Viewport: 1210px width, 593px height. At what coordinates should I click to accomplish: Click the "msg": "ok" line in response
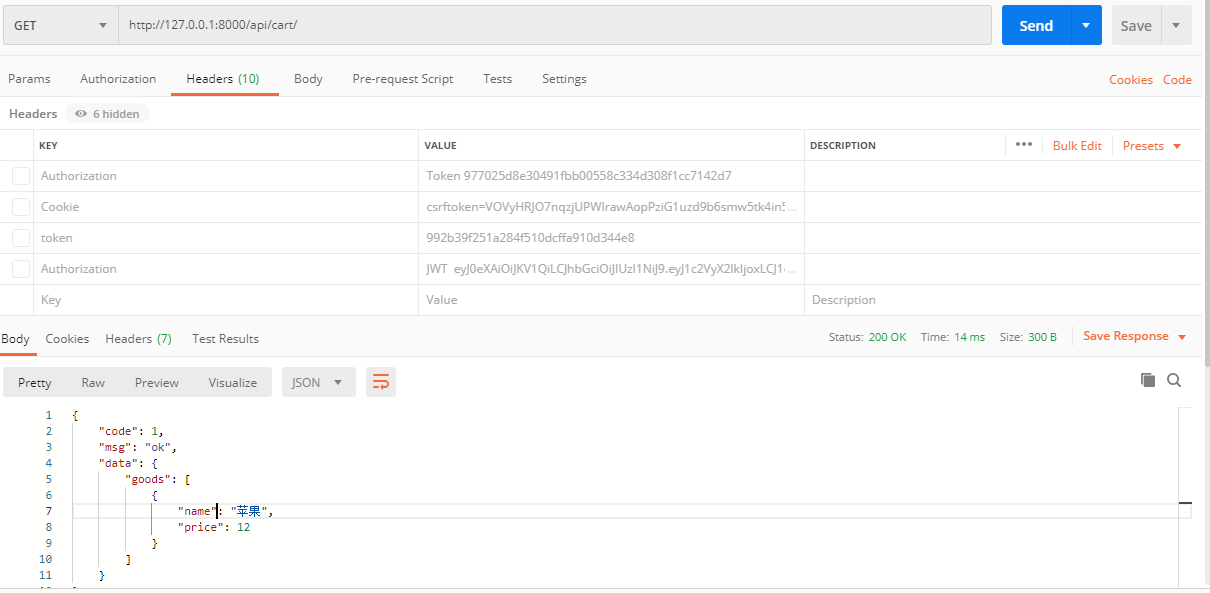point(137,447)
